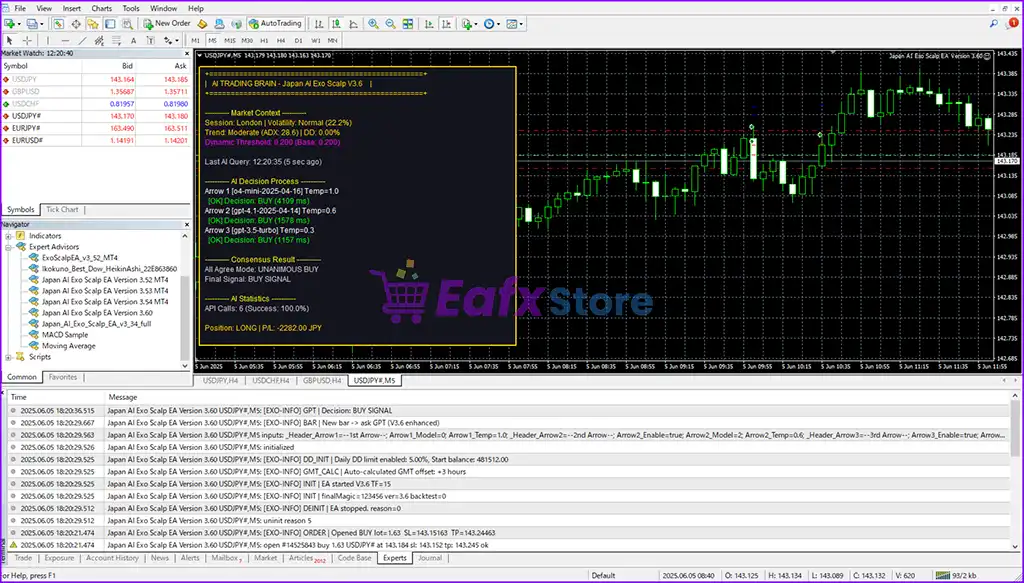Screen dimensions: 1024x583
Task: Switch chart to the D1 timeframe
Action: 298,40
